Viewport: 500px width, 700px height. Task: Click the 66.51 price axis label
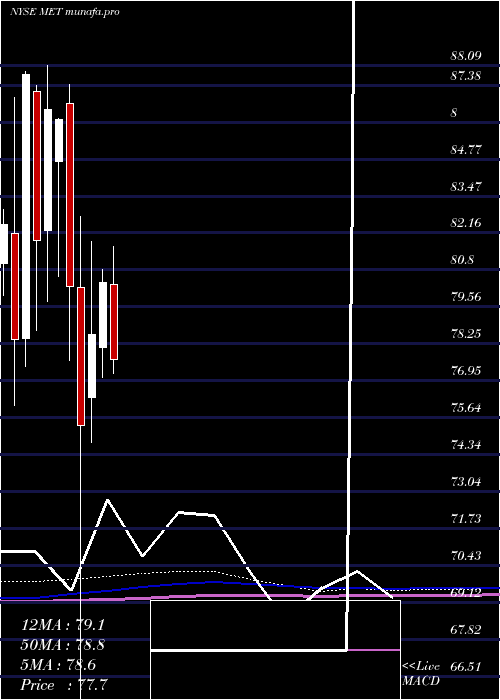pos(466,667)
